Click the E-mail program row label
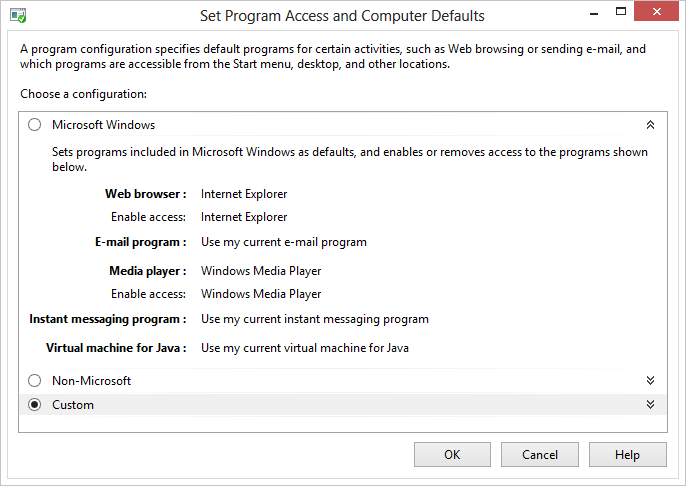Viewport: 686px width, 486px height. [139, 242]
